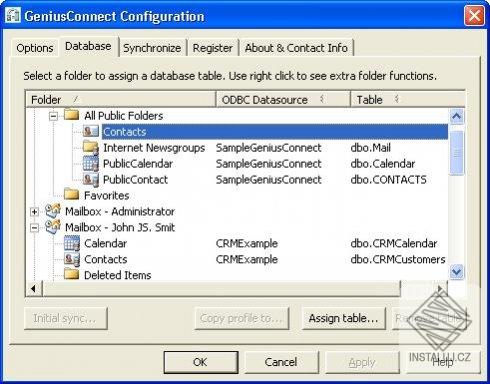The width and height of the screenshot is (490, 384).
Task: Confirm with the OK button
Action: [200, 362]
